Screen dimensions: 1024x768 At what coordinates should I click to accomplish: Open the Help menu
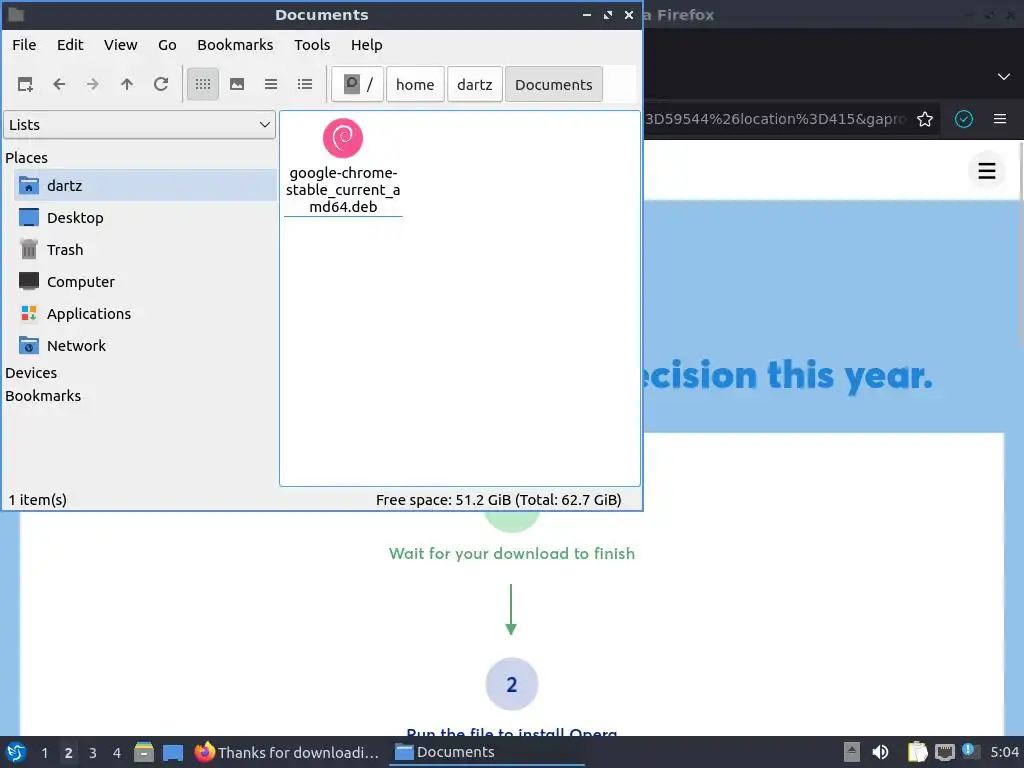(x=366, y=45)
